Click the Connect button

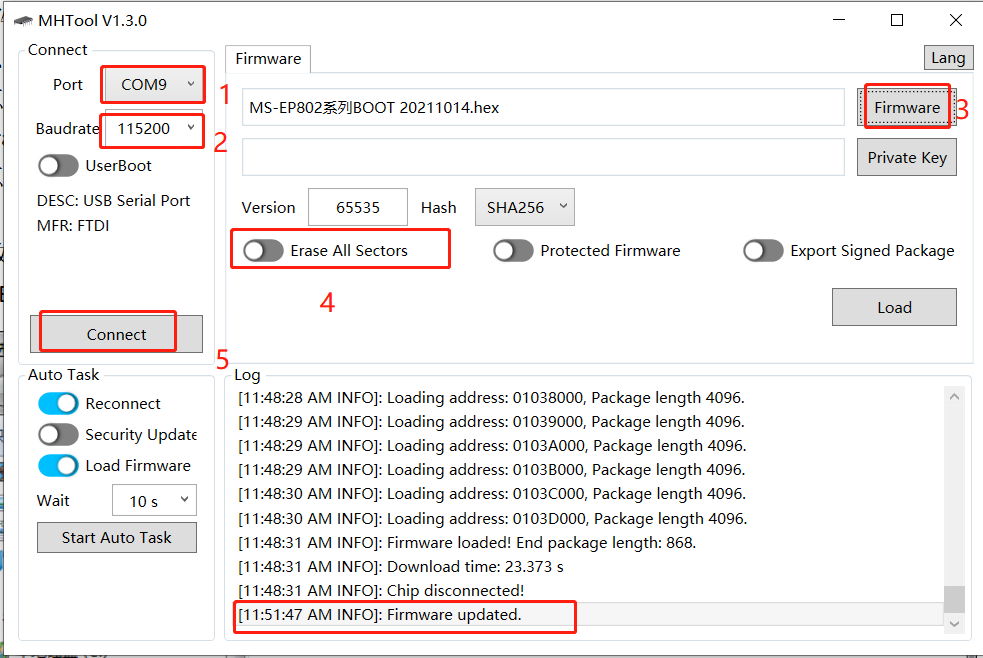116,334
